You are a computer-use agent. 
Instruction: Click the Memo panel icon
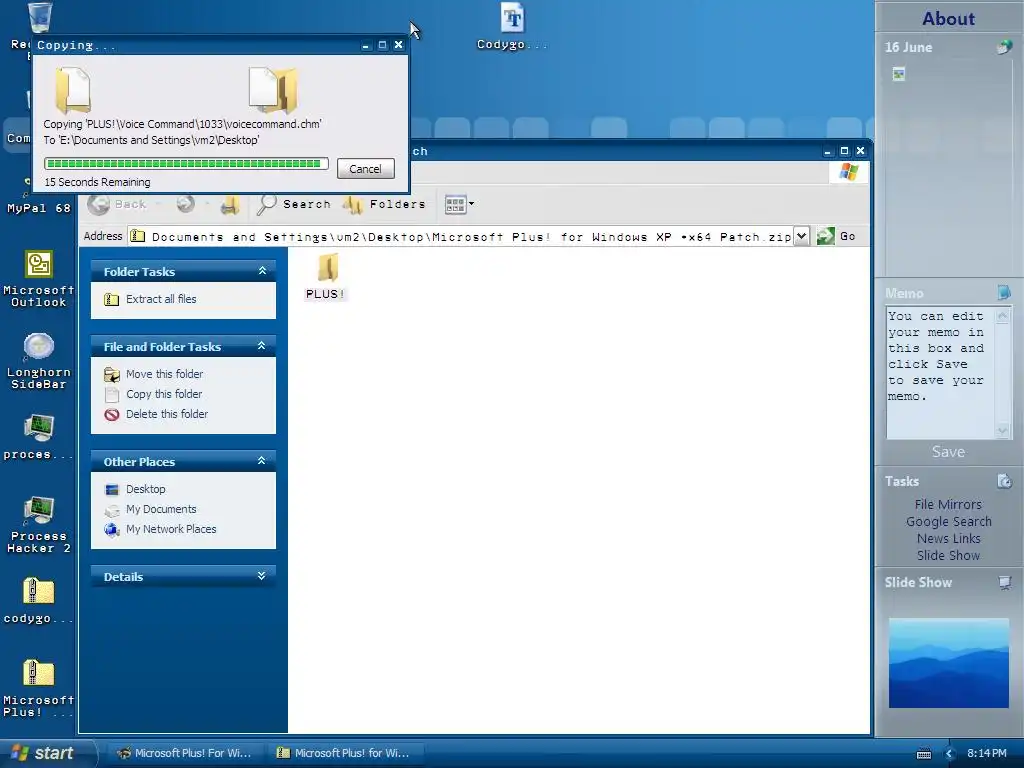[1004, 293]
